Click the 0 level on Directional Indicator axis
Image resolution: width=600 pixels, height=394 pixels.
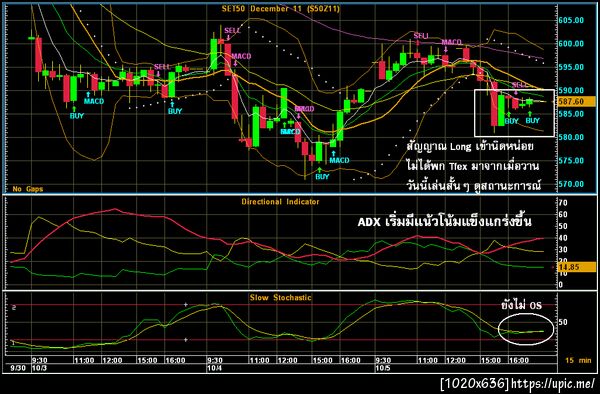tap(561, 285)
